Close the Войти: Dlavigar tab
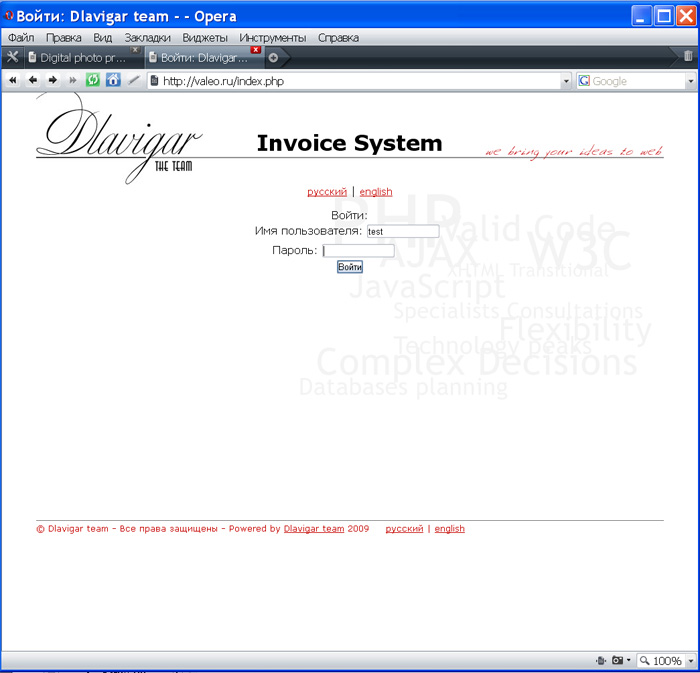Screen dimensions: 700x673 point(255,50)
